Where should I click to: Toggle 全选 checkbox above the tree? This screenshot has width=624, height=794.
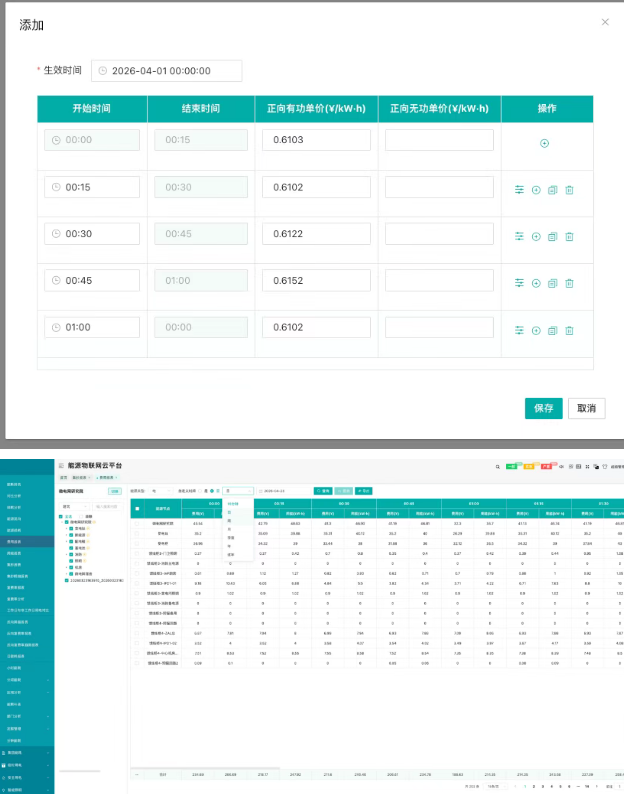coord(61,516)
